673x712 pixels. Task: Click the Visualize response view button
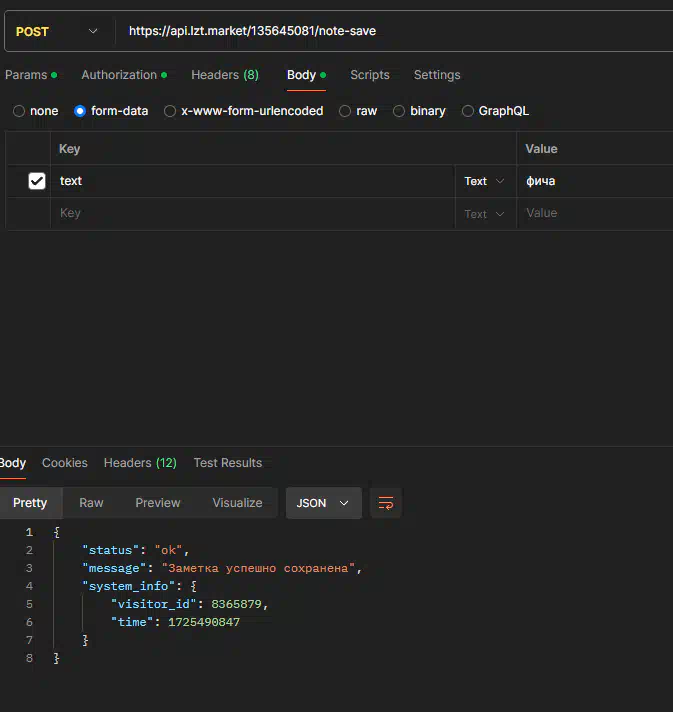pos(237,503)
